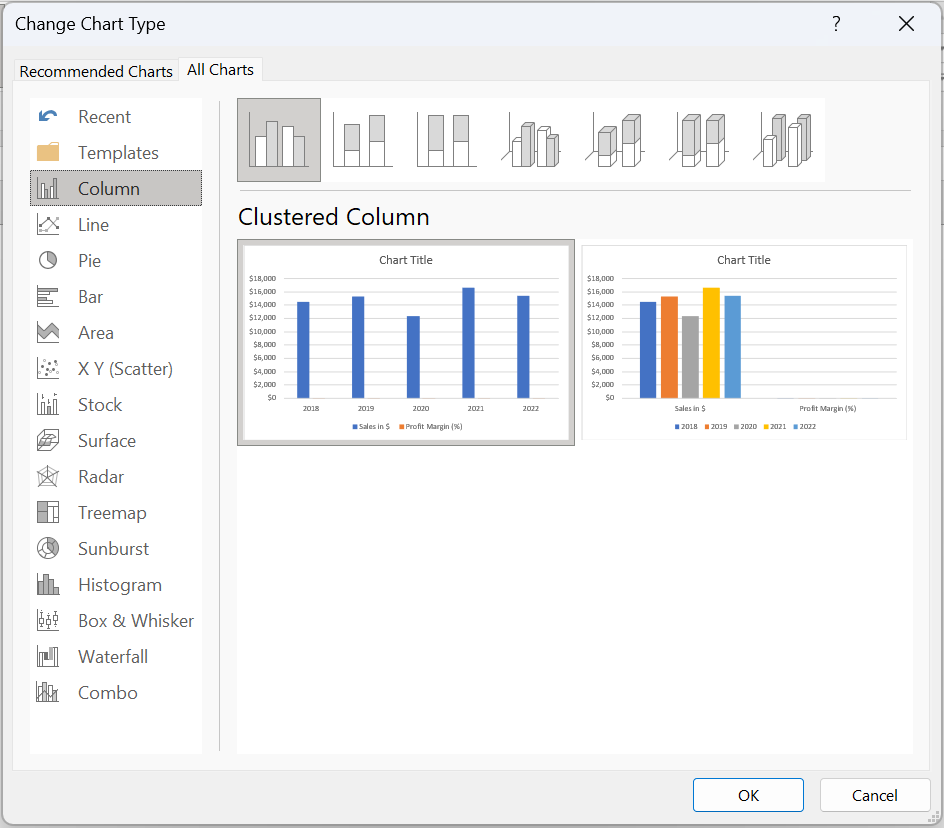944x828 pixels.
Task: Dismiss the dialog using Cancel
Action: tap(875, 795)
